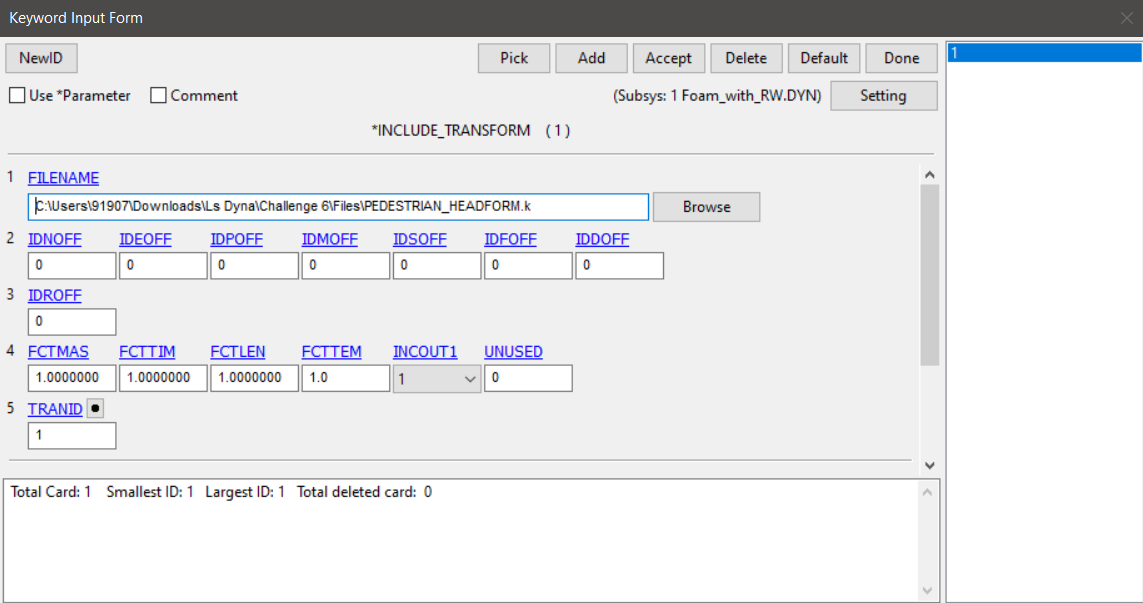Enable the Use *Parameter checkbox

(17, 96)
